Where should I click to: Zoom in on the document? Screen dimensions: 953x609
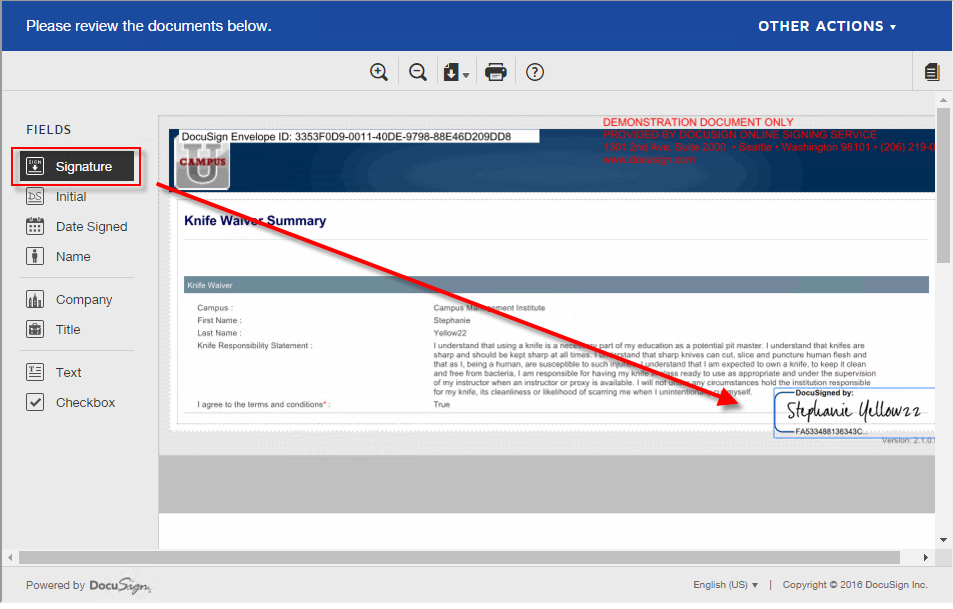pos(379,71)
